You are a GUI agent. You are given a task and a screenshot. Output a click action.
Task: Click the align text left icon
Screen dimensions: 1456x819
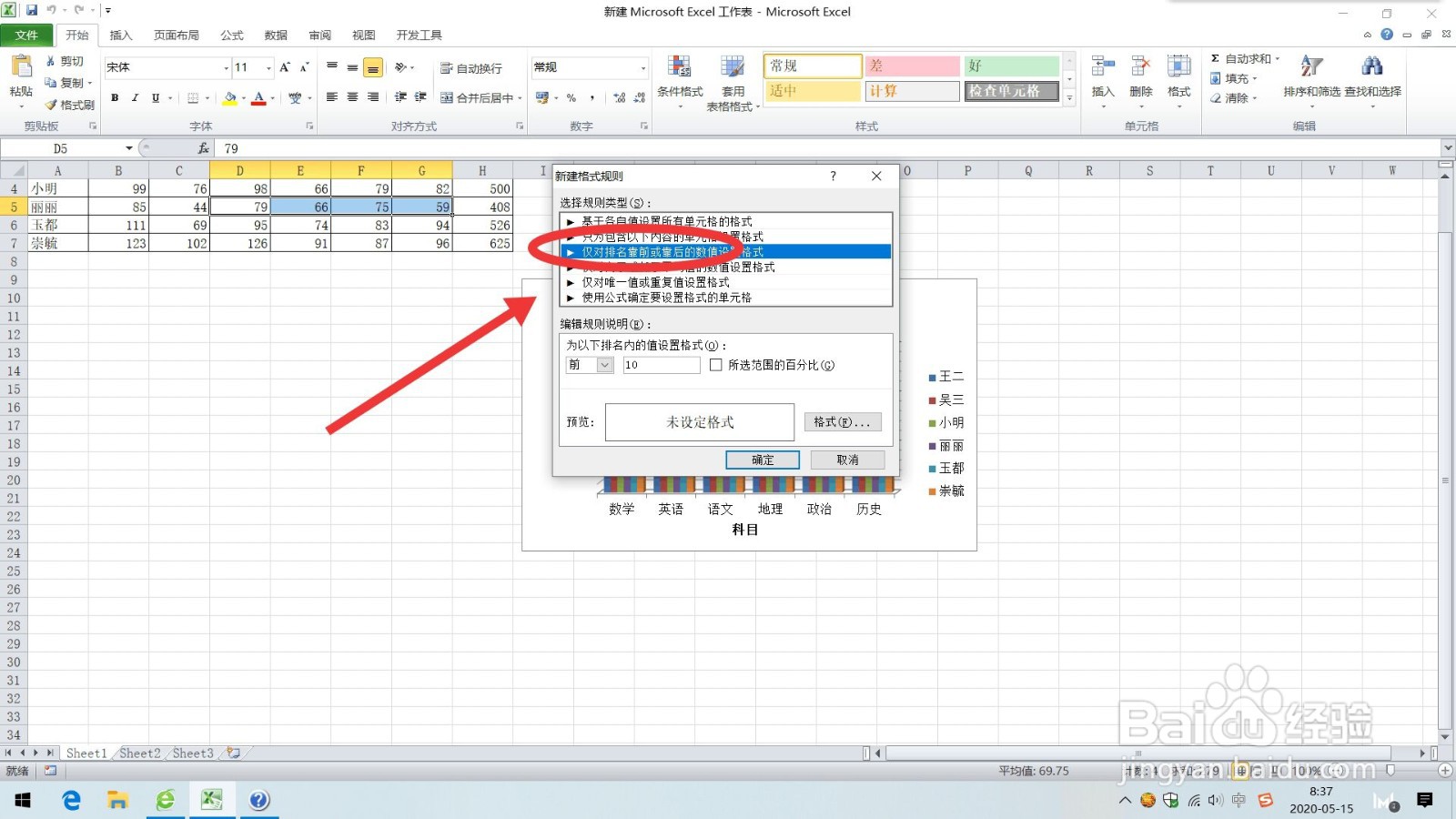[332, 97]
